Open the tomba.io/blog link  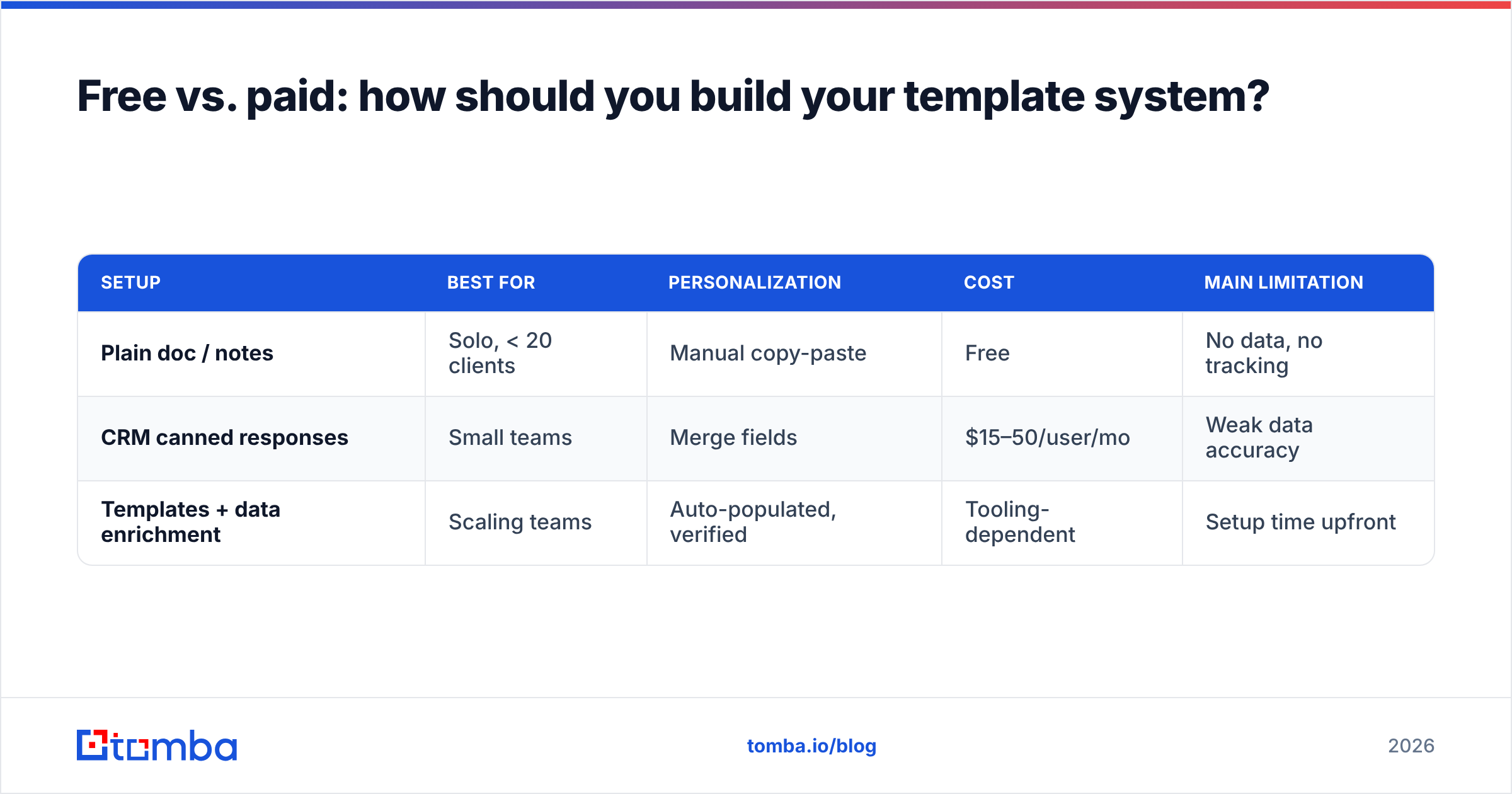tap(811, 746)
